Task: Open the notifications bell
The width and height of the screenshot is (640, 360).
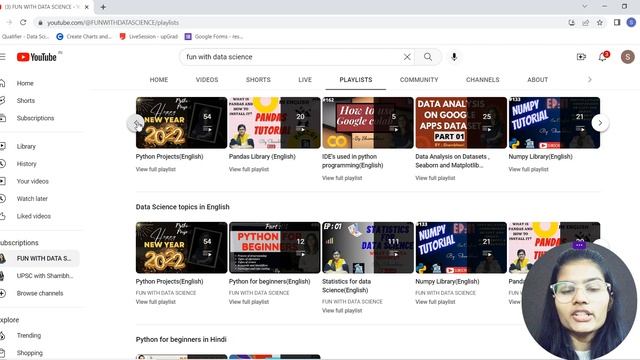Action: pos(603,57)
